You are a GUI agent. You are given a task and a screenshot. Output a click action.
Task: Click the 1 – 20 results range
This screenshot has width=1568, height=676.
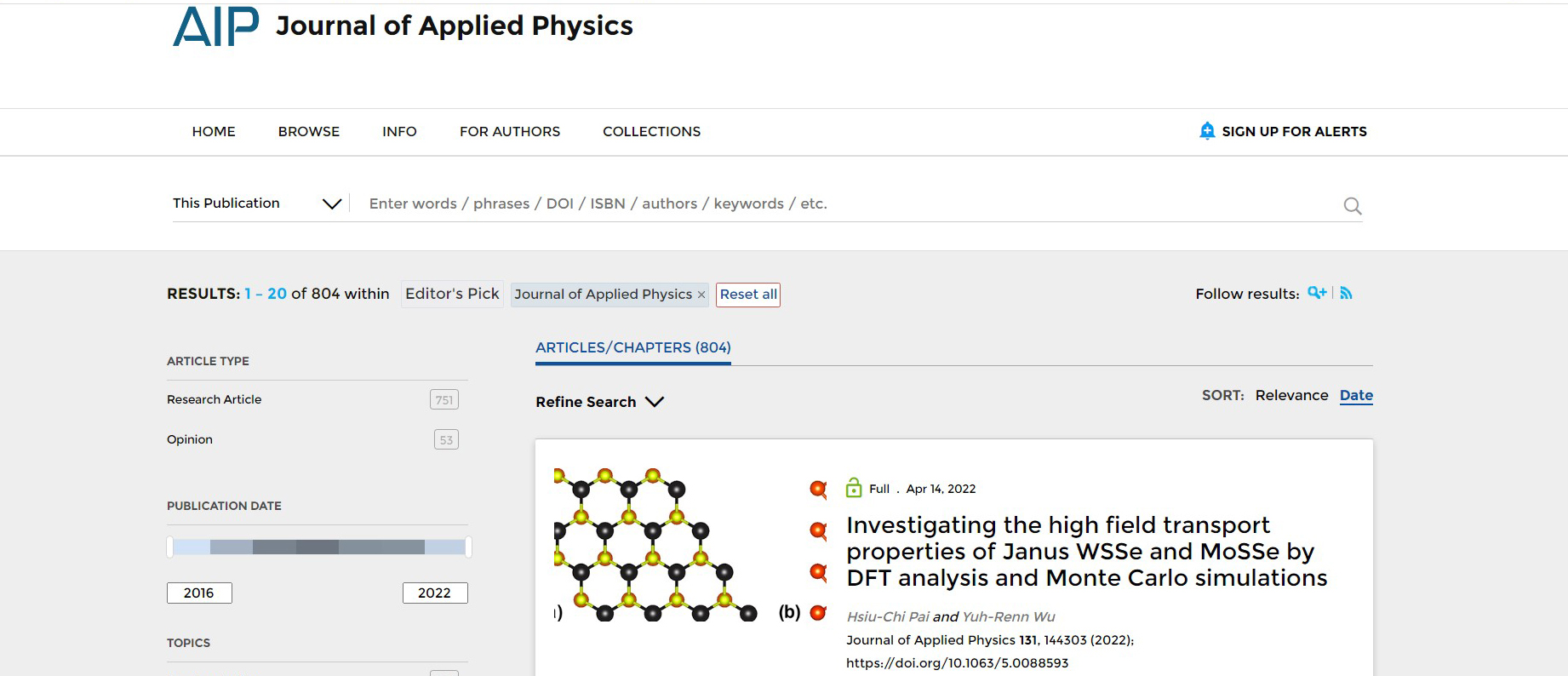pyautogui.click(x=266, y=294)
